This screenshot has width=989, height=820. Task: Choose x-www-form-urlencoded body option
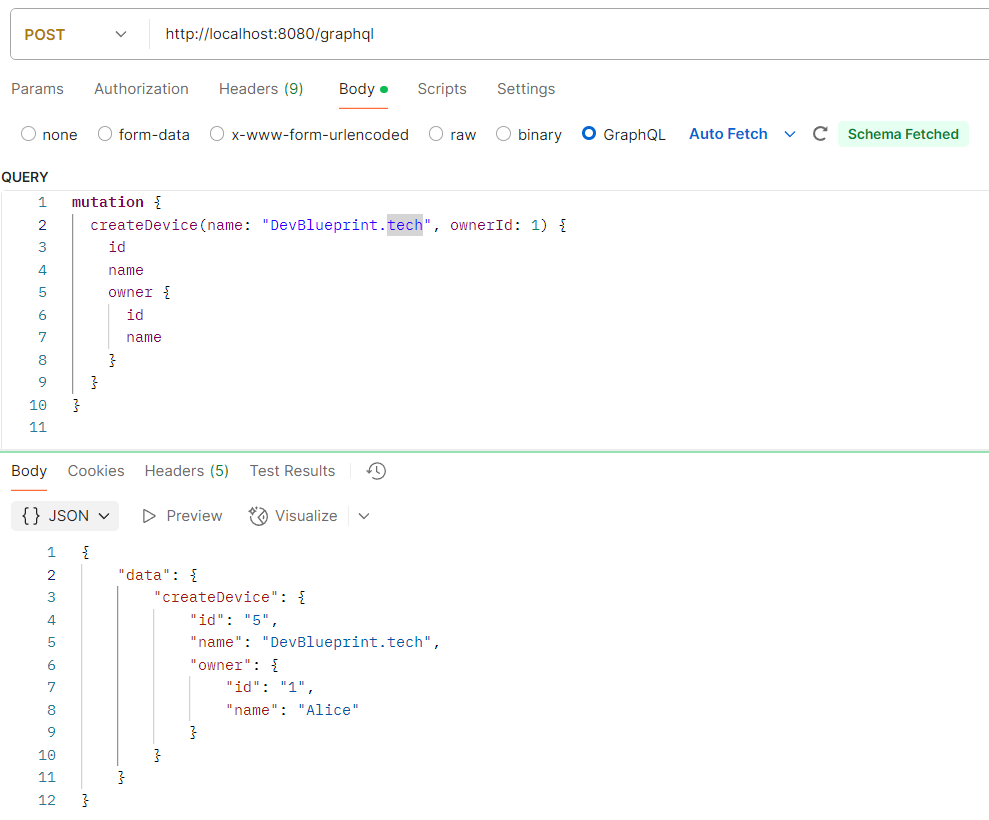click(x=217, y=134)
